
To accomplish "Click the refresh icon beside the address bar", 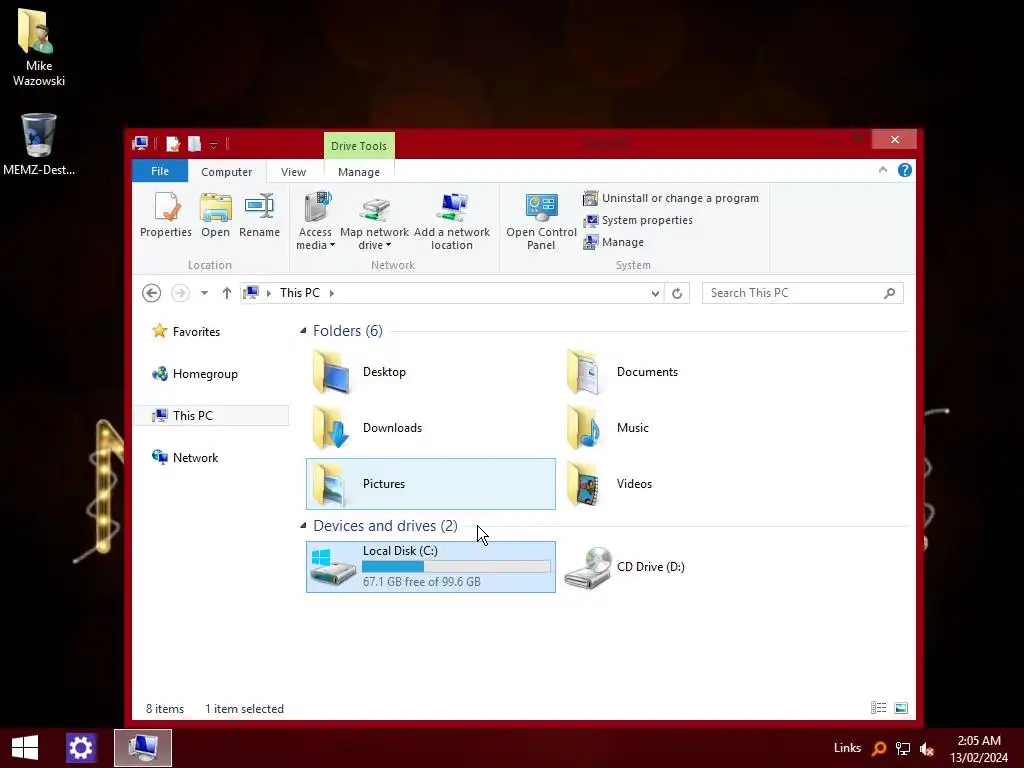I will pyautogui.click(x=677, y=293).
